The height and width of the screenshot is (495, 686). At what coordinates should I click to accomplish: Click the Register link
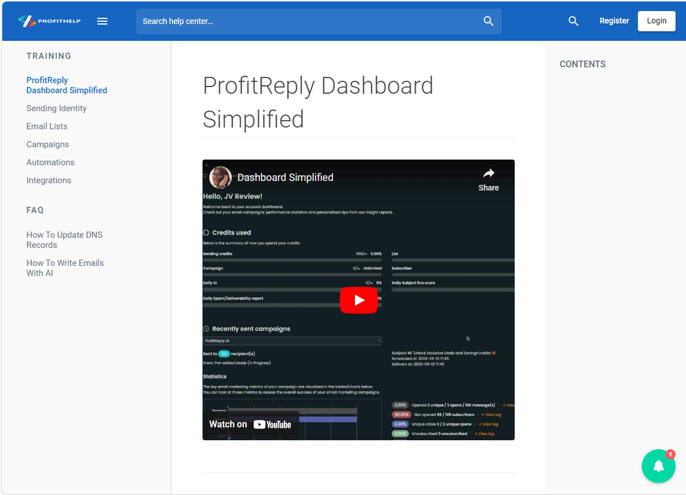tap(614, 21)
